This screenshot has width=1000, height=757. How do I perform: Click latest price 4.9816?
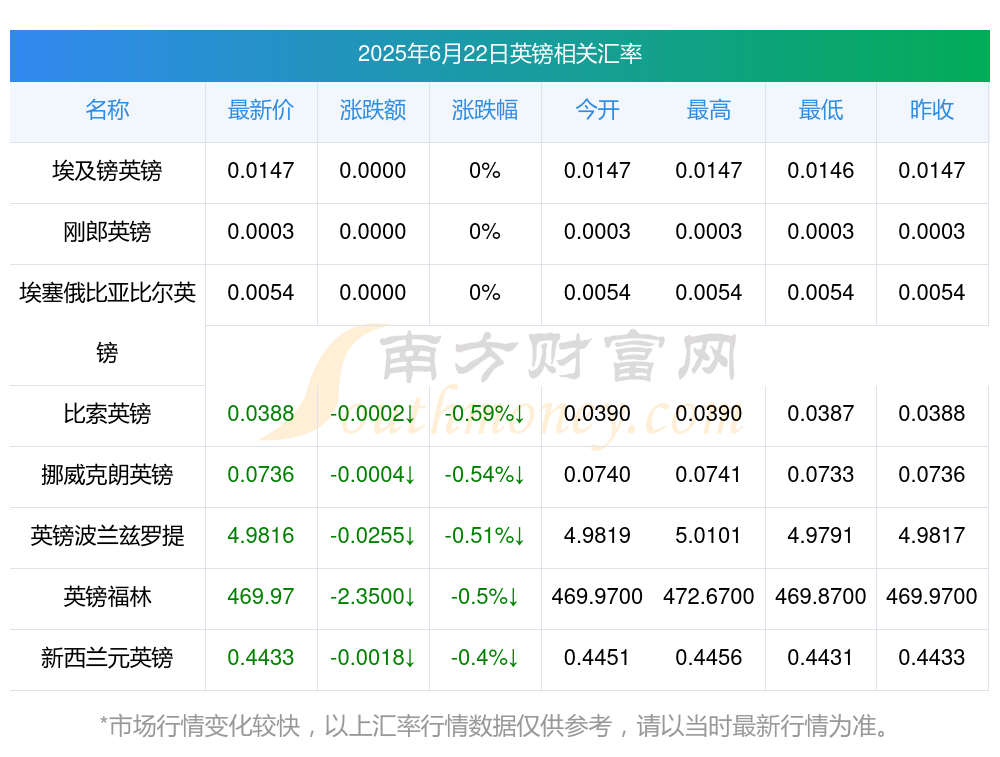point(260,536)
